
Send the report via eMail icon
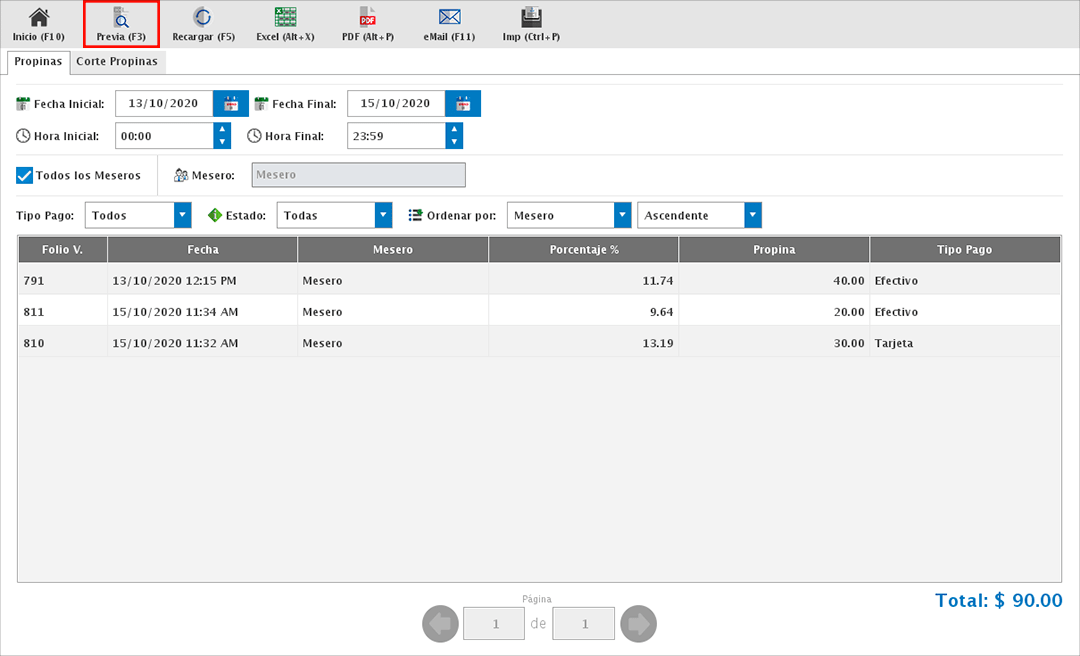click(x=449, y=17)
